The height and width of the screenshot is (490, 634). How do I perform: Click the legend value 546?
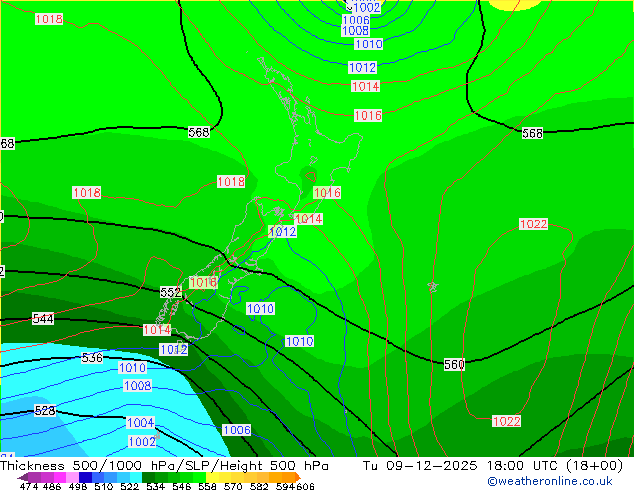point(182,486)
